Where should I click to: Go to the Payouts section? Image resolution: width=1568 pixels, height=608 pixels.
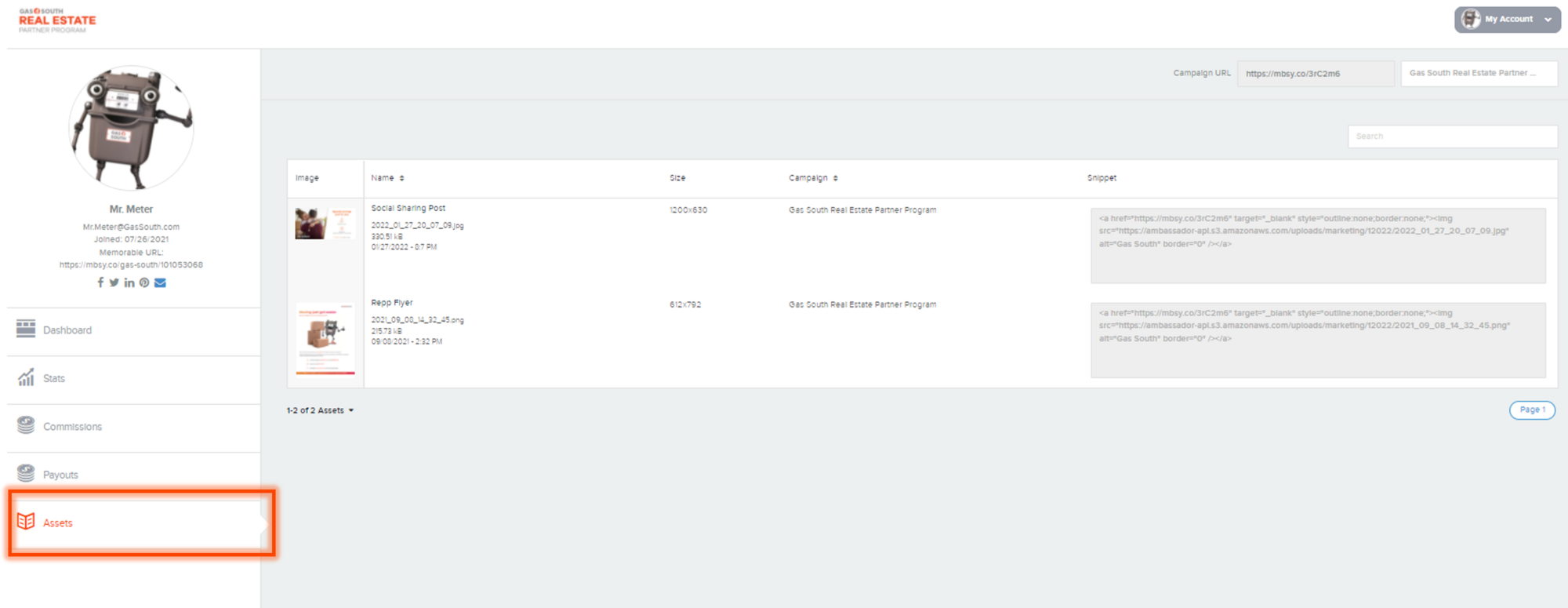[x=134, y=475]
